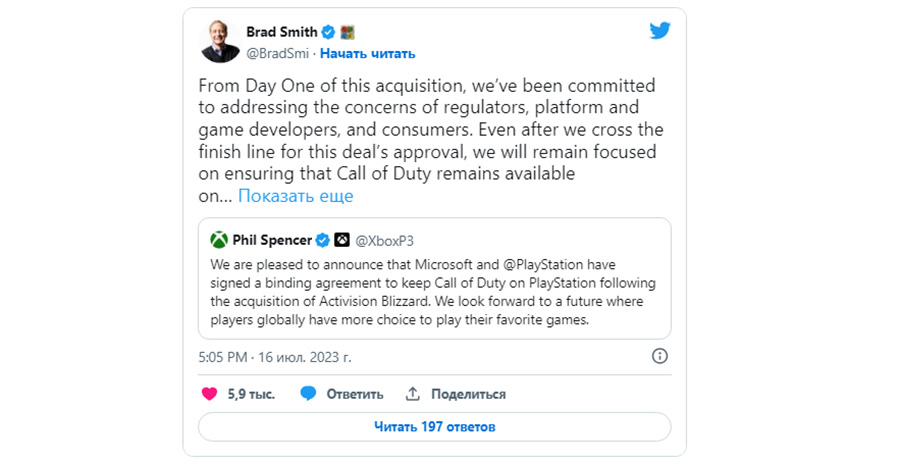Image resolution: width=900 pixels, height=462 pixels.
Task: Open the quoted Phil Spencer tweet text
Action: [433, 293]
